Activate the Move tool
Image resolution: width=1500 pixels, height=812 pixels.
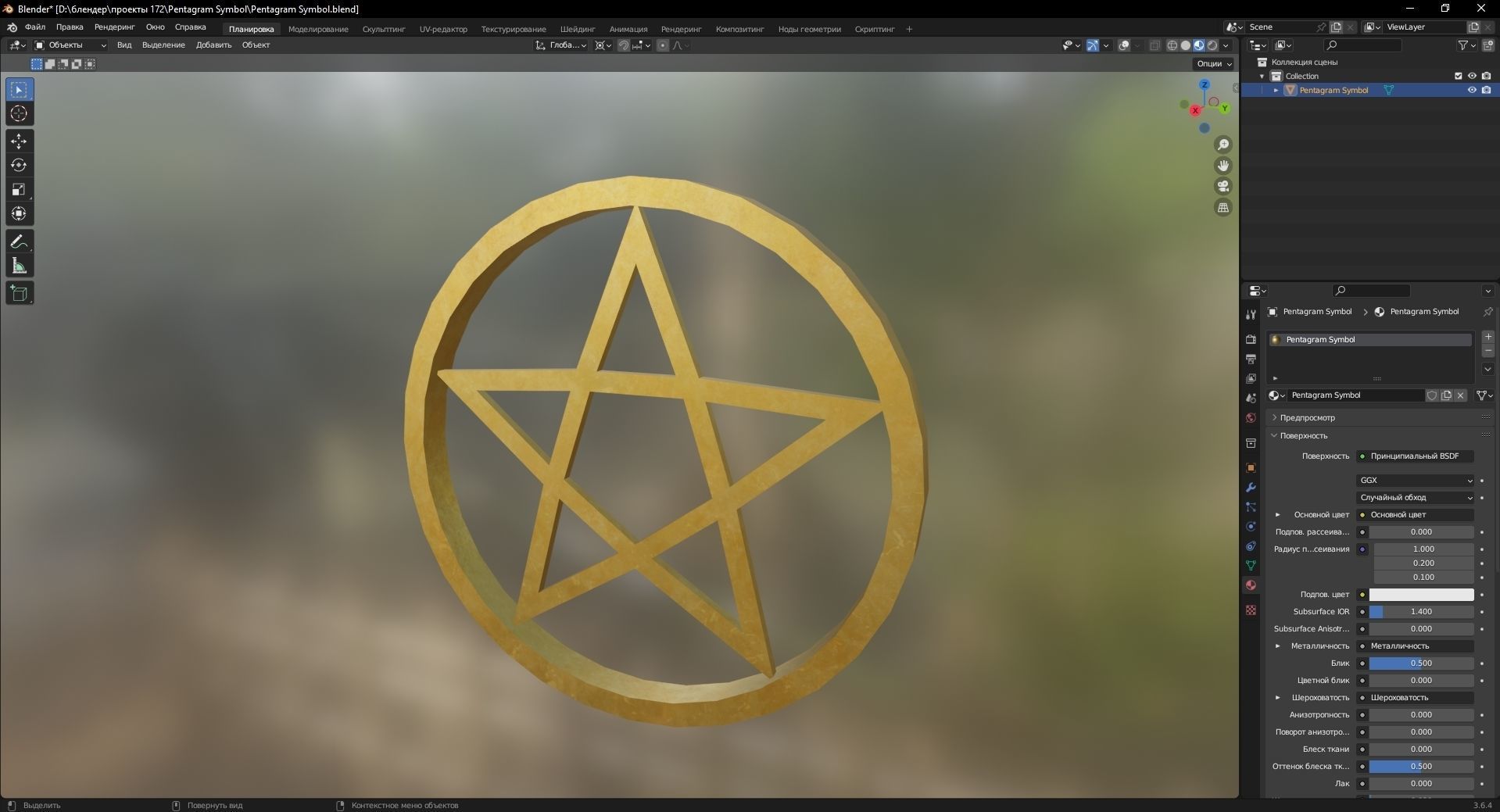point(19,141)
